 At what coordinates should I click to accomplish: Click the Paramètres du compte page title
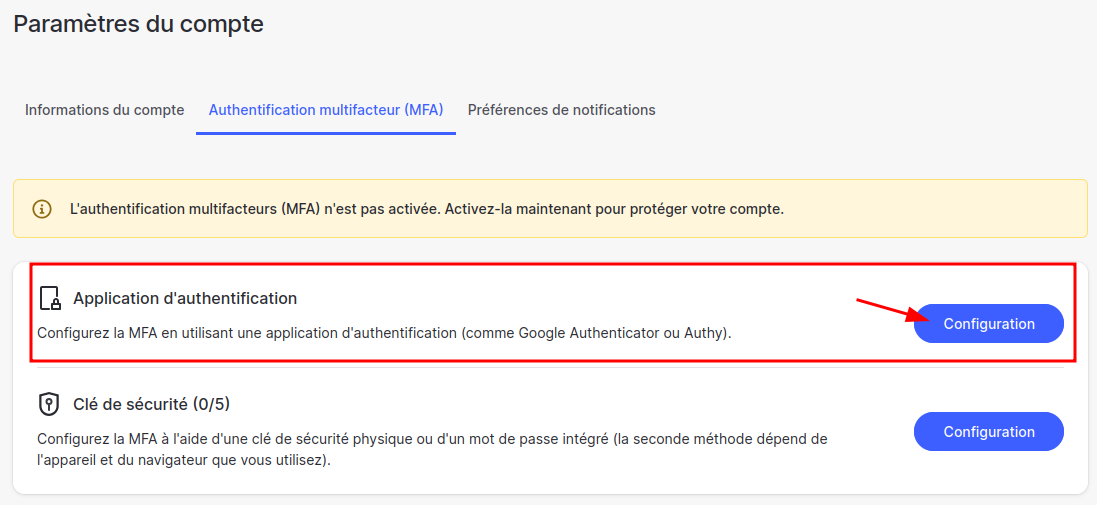coord(139,24)
